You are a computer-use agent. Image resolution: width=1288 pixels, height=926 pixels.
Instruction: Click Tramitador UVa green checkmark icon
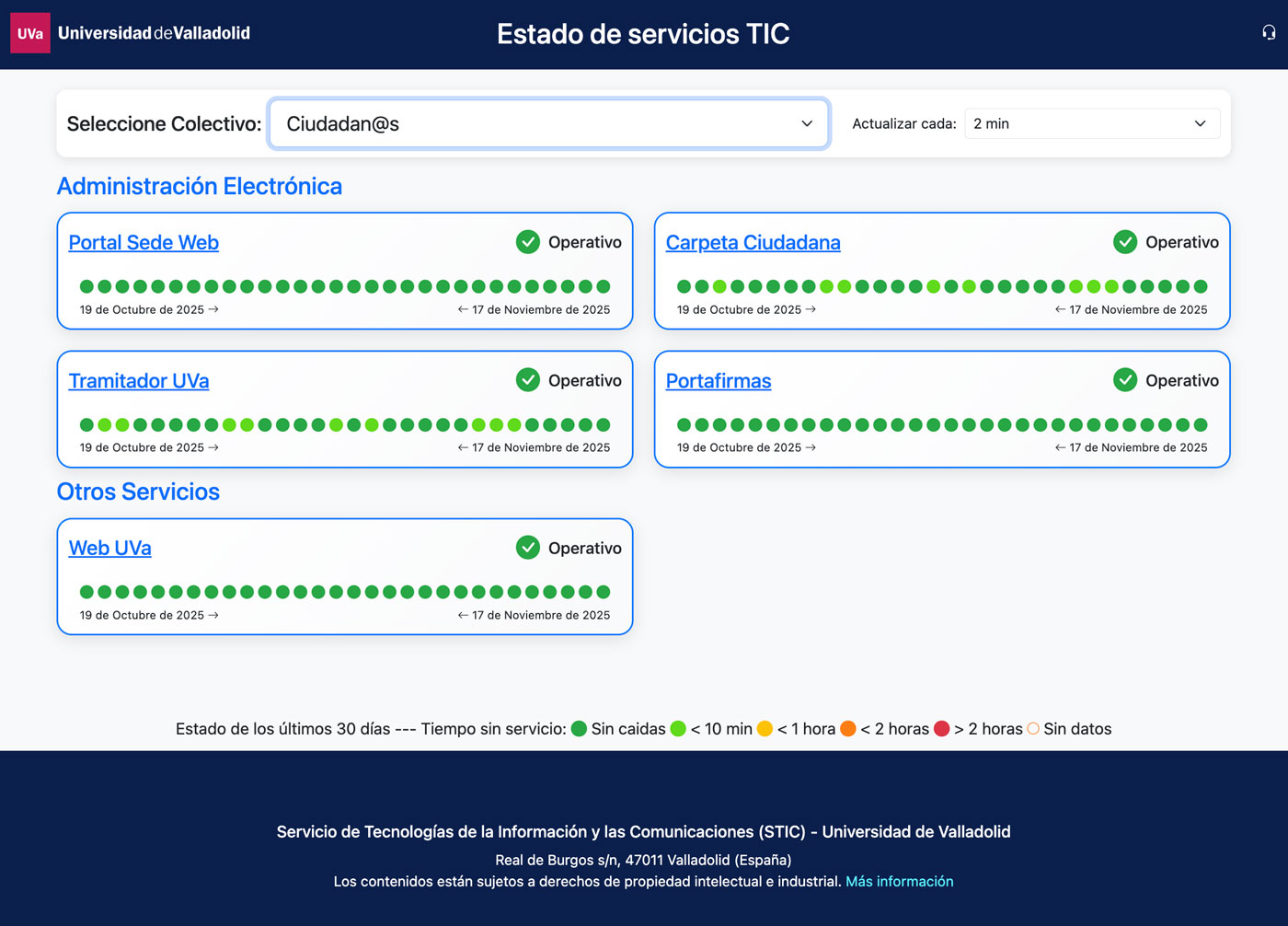528,380
